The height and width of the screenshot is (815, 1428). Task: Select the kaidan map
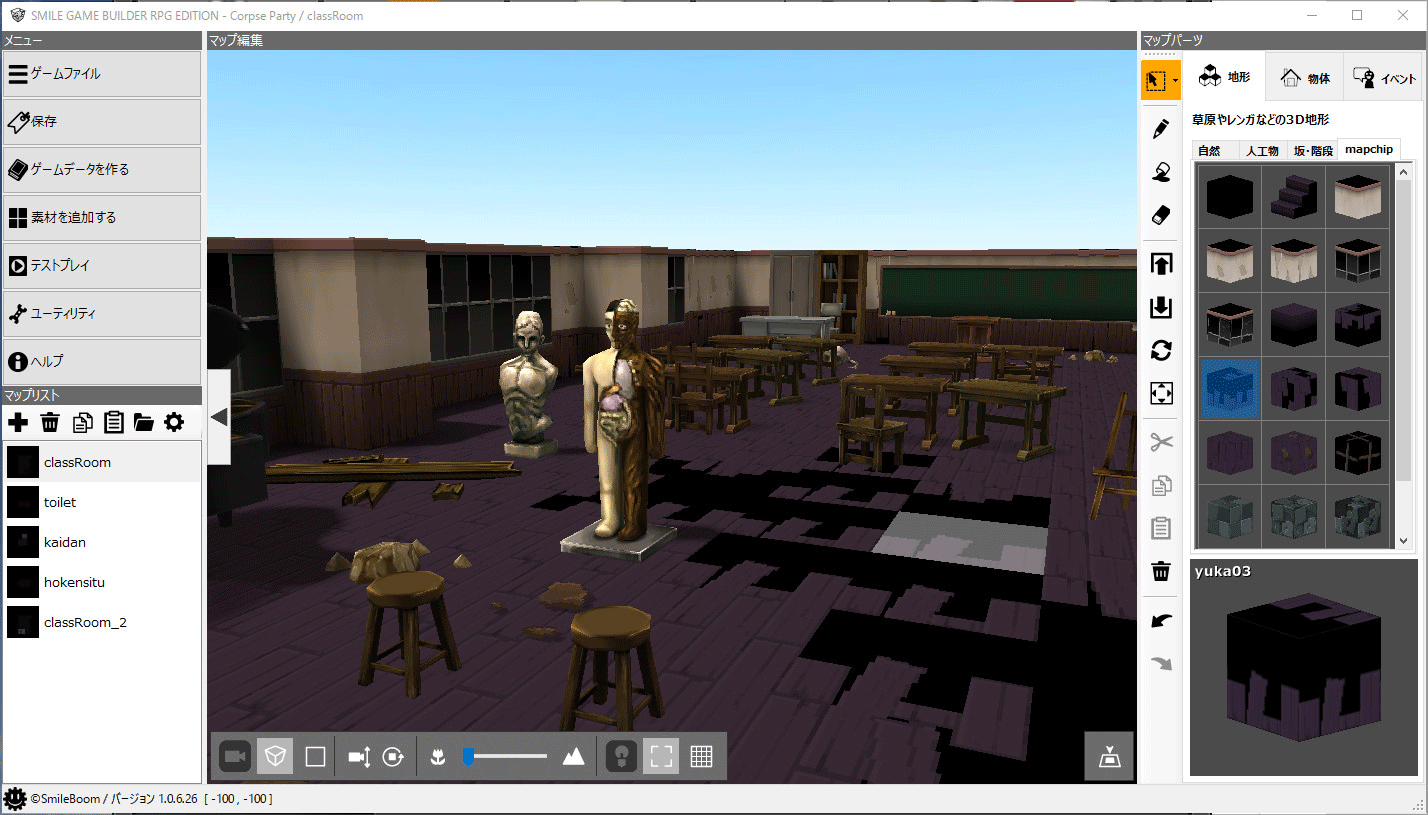coord(102,542)
